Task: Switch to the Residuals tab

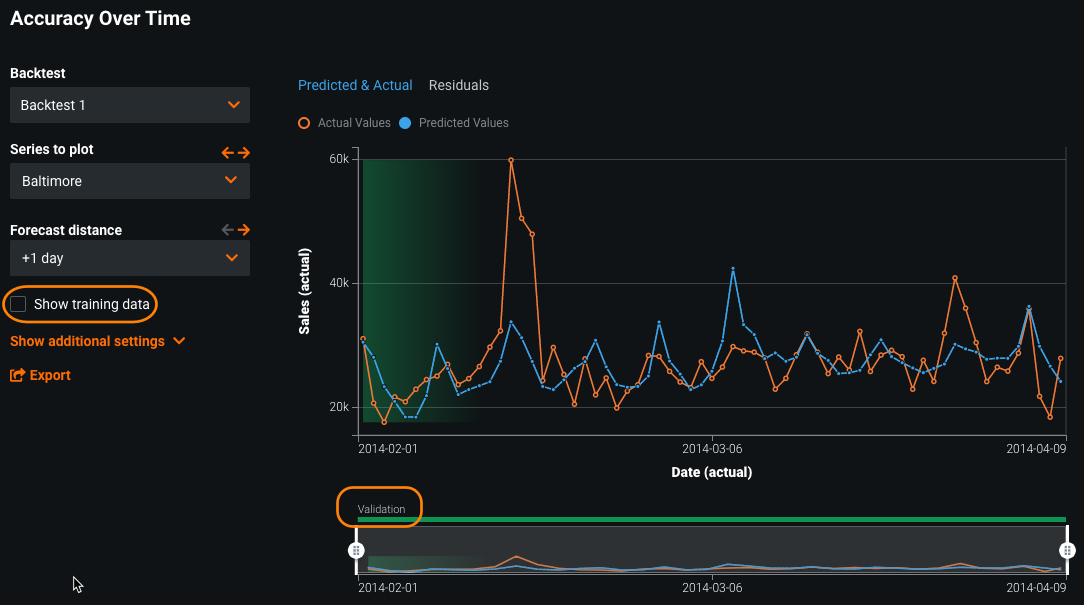Action: pyautogui.click(x=459, y=85)
